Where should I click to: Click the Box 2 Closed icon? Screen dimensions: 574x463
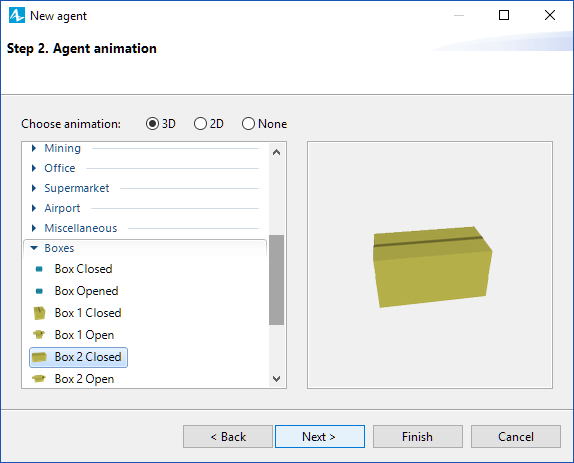click(39, 357)
